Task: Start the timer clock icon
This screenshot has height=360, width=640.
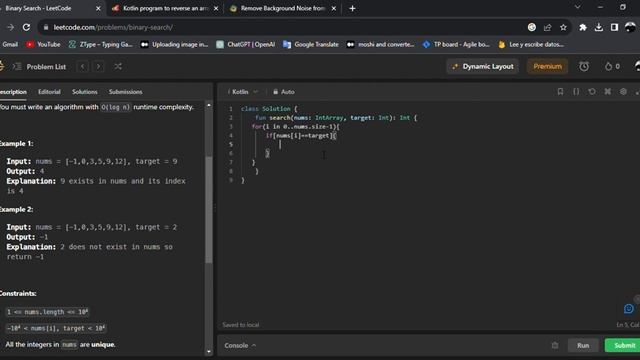Action: (x=584, y=67)
